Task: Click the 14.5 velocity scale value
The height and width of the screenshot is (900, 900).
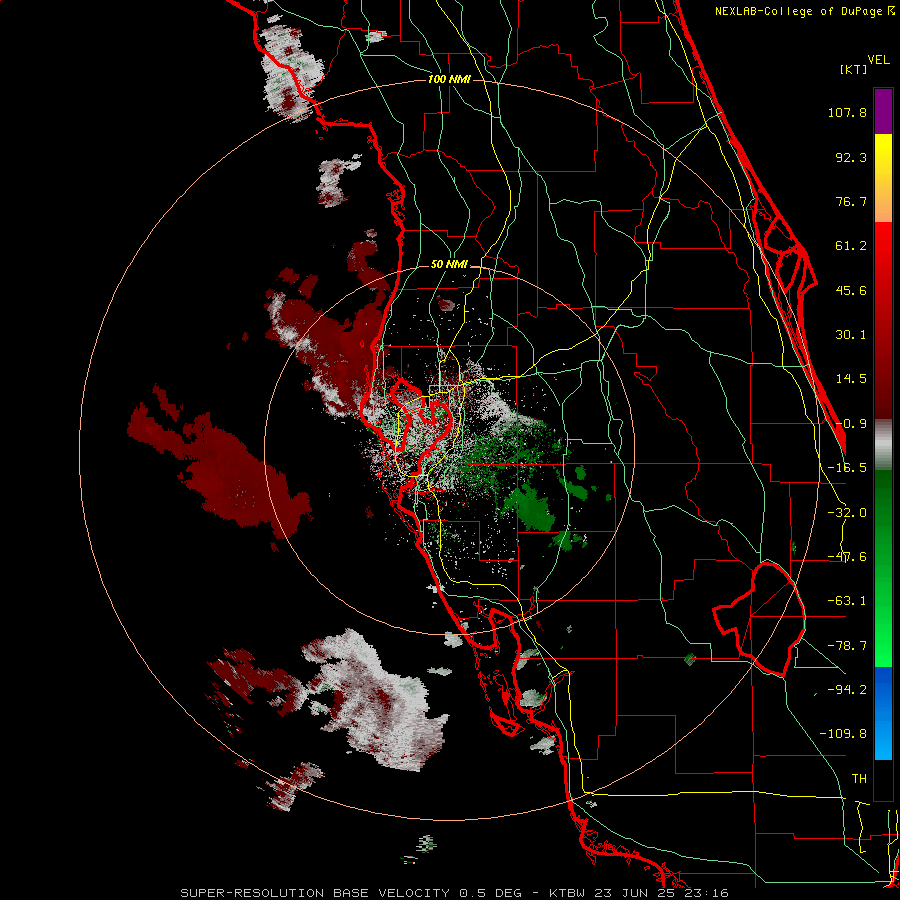Action: pos(851,379)
